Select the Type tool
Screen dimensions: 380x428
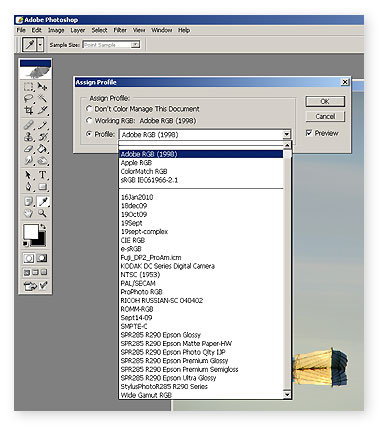click(x=42, y=175)
